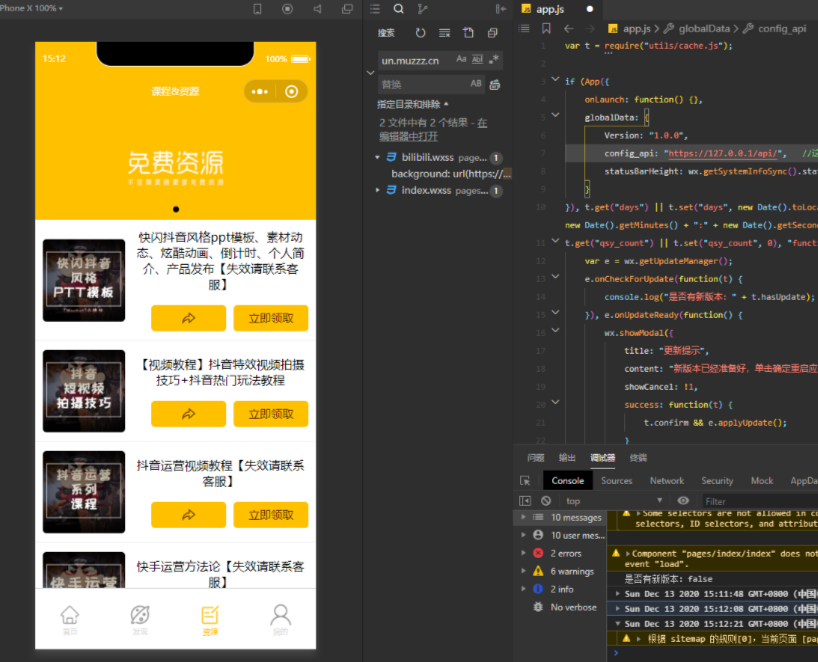The height and width of the screenshot is (662, 818).
Task: Toggle the editor bookmark icon
Action: coord(546,29)
